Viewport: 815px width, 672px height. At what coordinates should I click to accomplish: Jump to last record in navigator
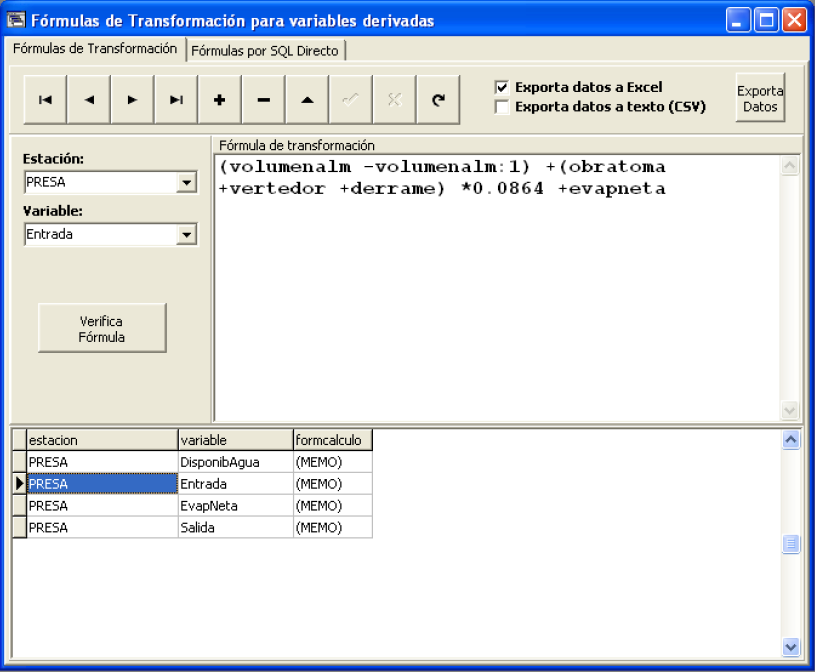click(x=176, y=100)
